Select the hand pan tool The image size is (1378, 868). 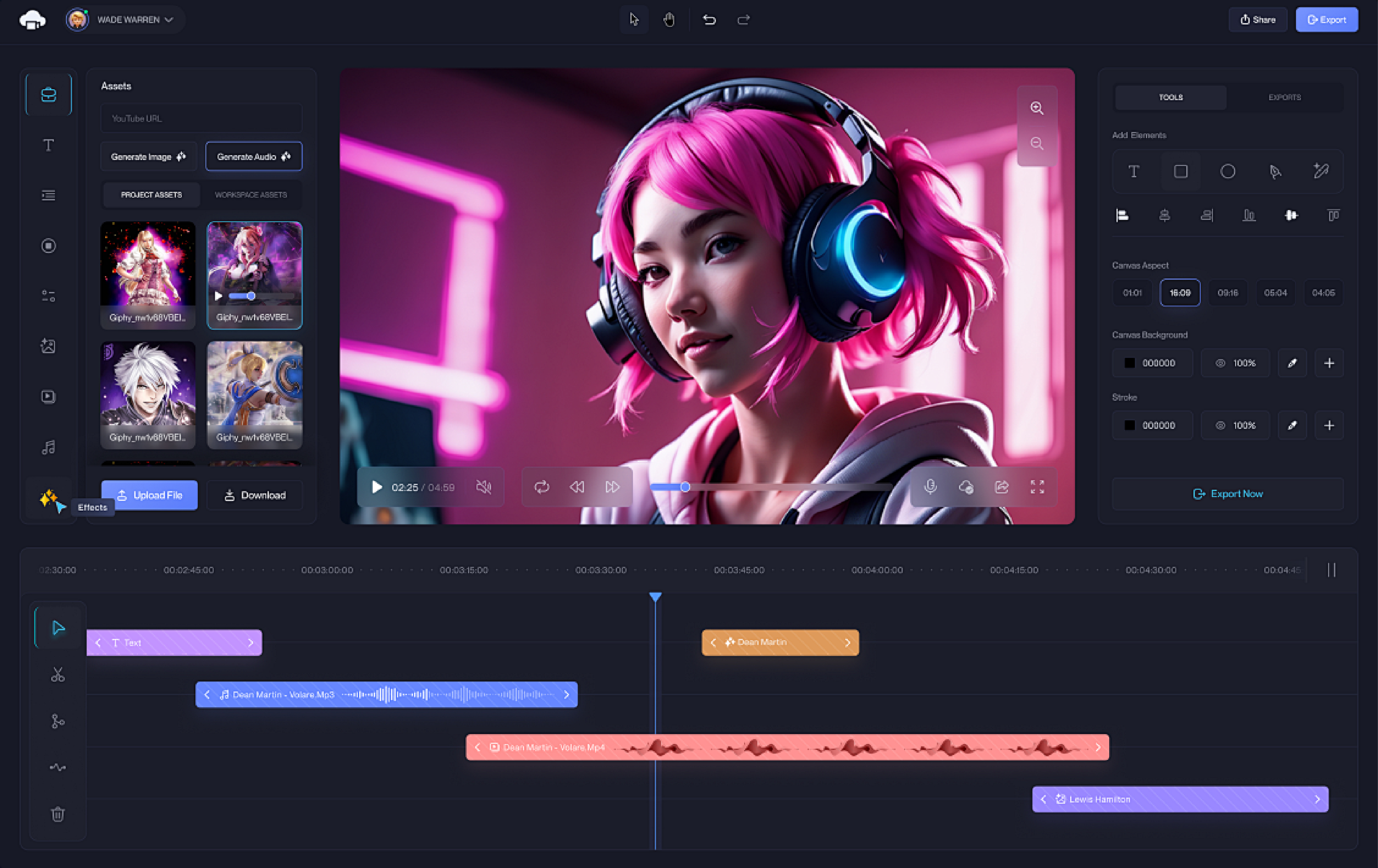click(x=669, y=20)
